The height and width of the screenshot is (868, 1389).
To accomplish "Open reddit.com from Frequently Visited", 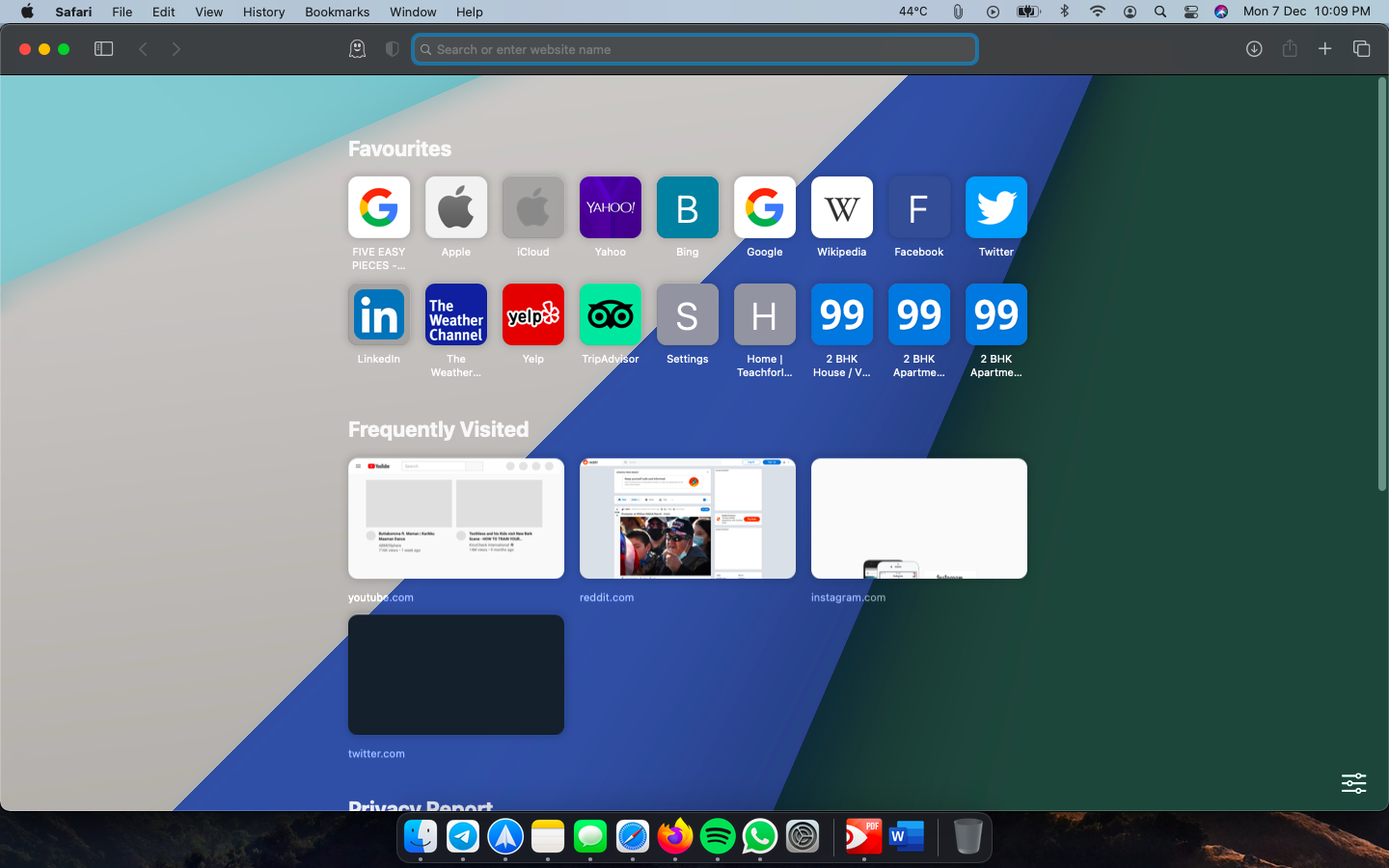I will tap(687, 519).
